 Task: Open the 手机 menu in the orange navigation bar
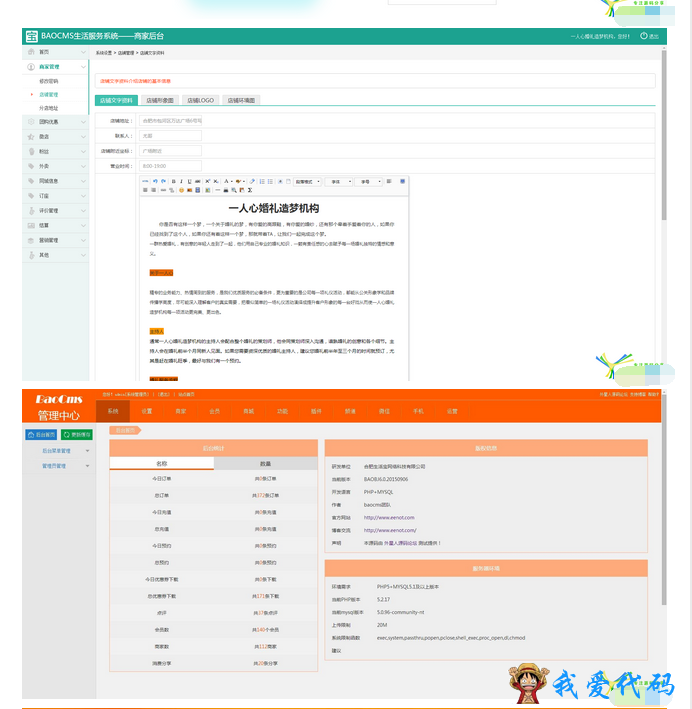tap(418, 411)
